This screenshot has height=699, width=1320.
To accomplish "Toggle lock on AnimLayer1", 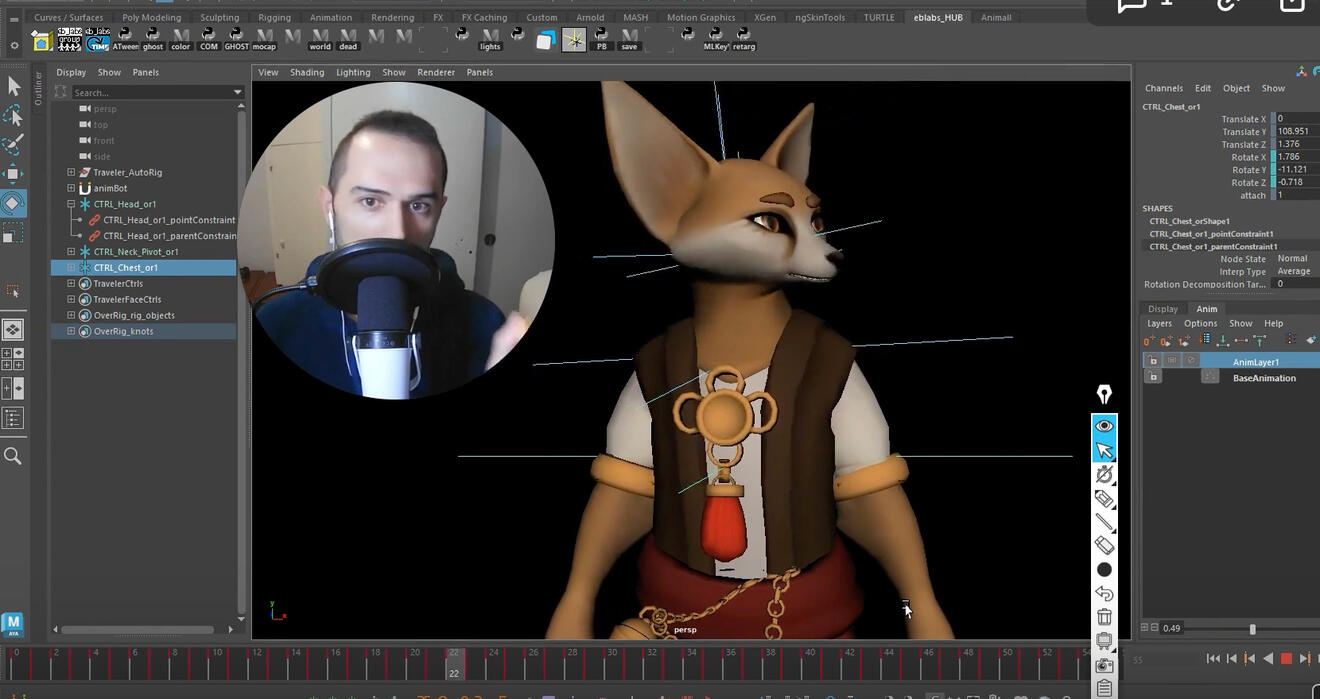I will [1153, 361].
